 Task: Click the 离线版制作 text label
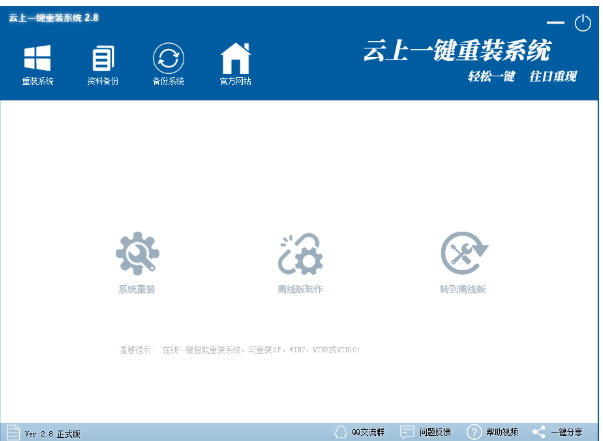pyautogui.click(x=299, y=290)
